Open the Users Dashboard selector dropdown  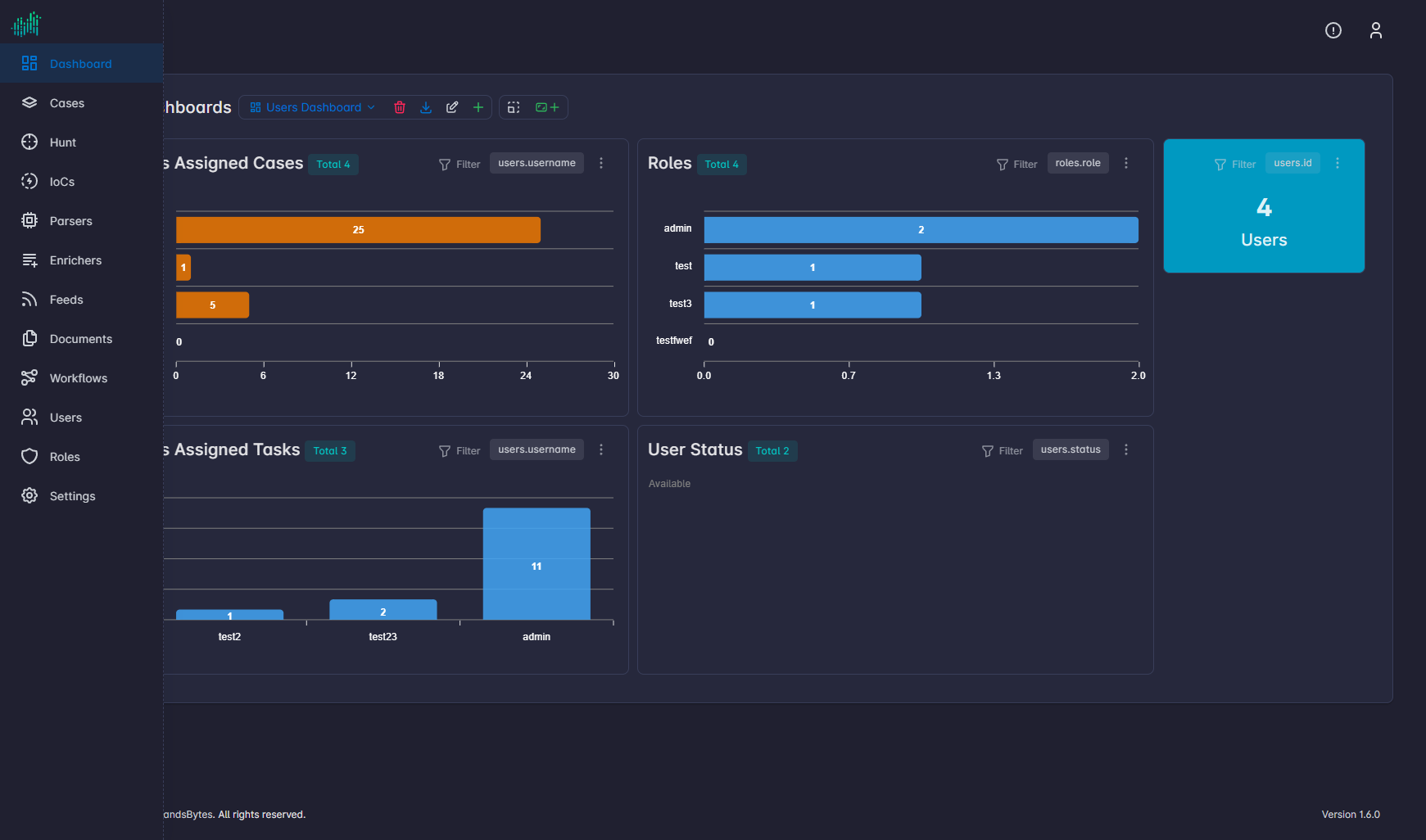313,107
